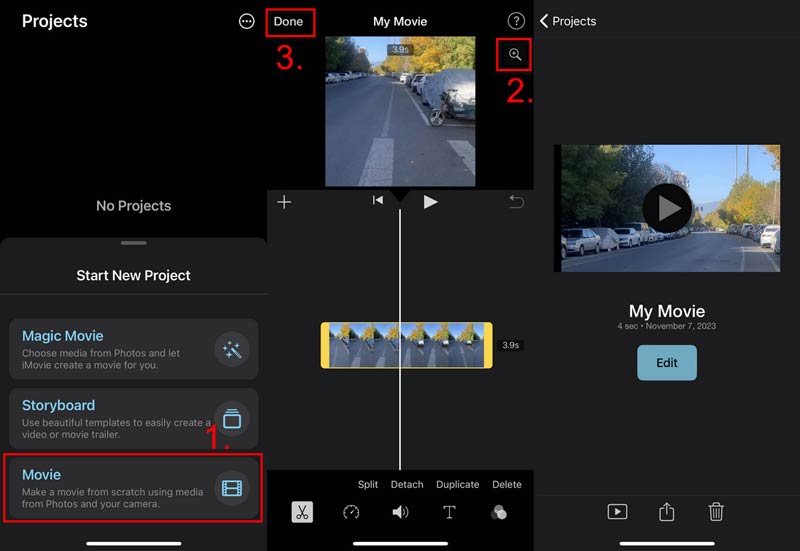Click the viewer preview of the road video

(x=401, y=111)
